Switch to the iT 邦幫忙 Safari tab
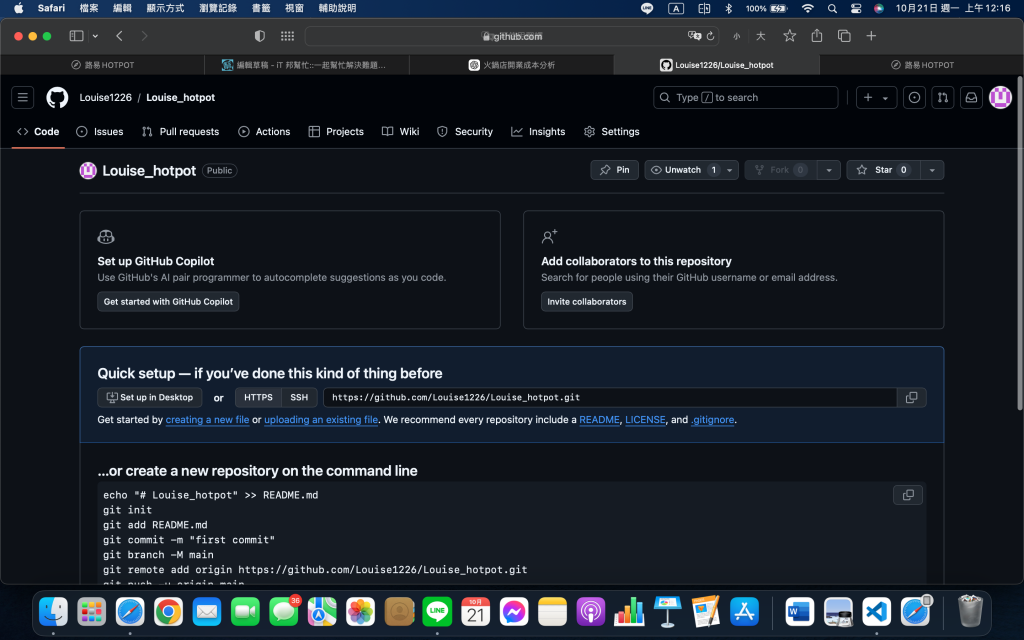 307,65
